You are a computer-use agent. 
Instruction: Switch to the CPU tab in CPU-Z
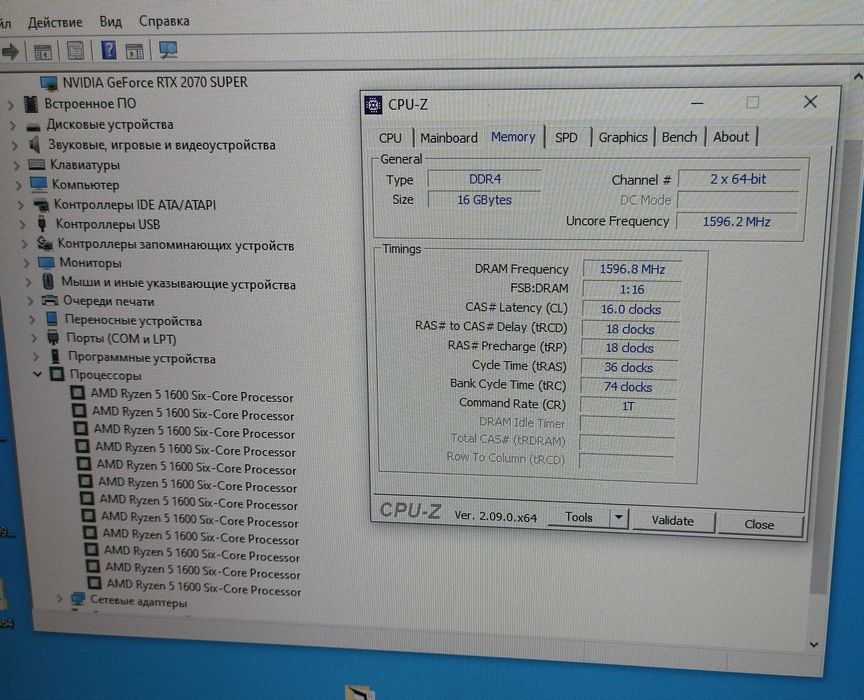pyautogui.click(x=390, y=138)
